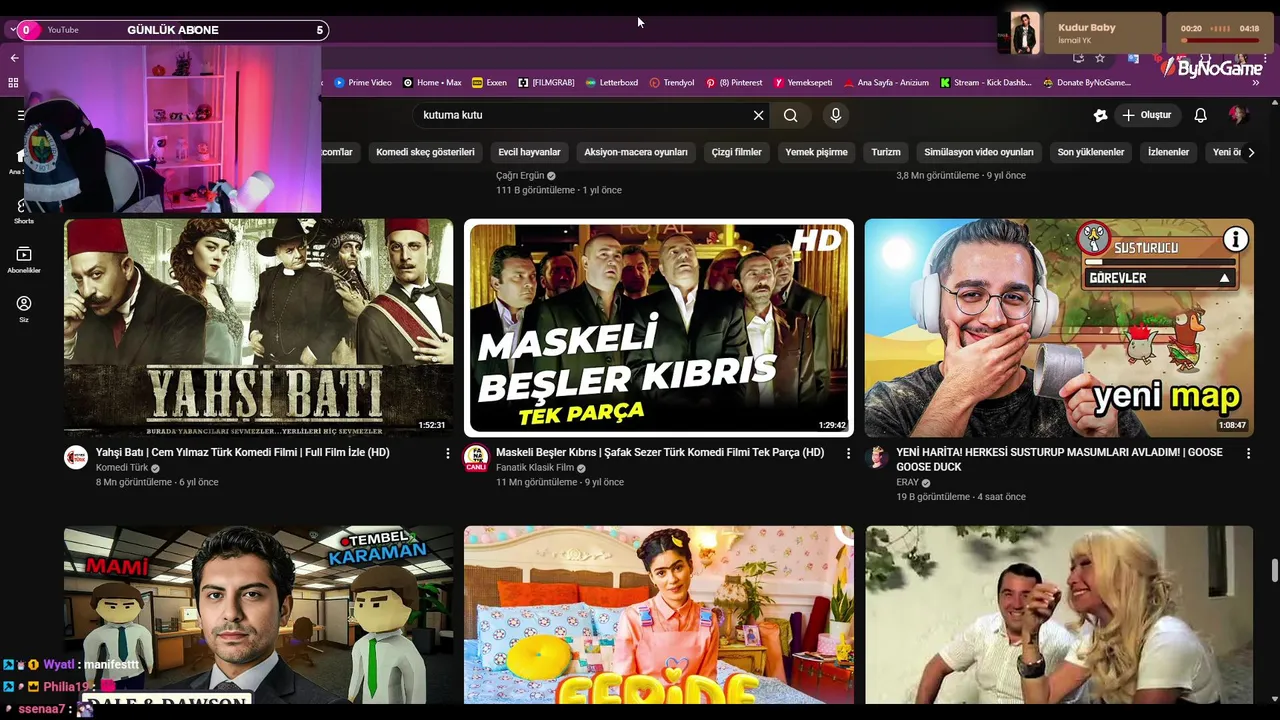Open the Exxen bookmark

pos(490,83)
